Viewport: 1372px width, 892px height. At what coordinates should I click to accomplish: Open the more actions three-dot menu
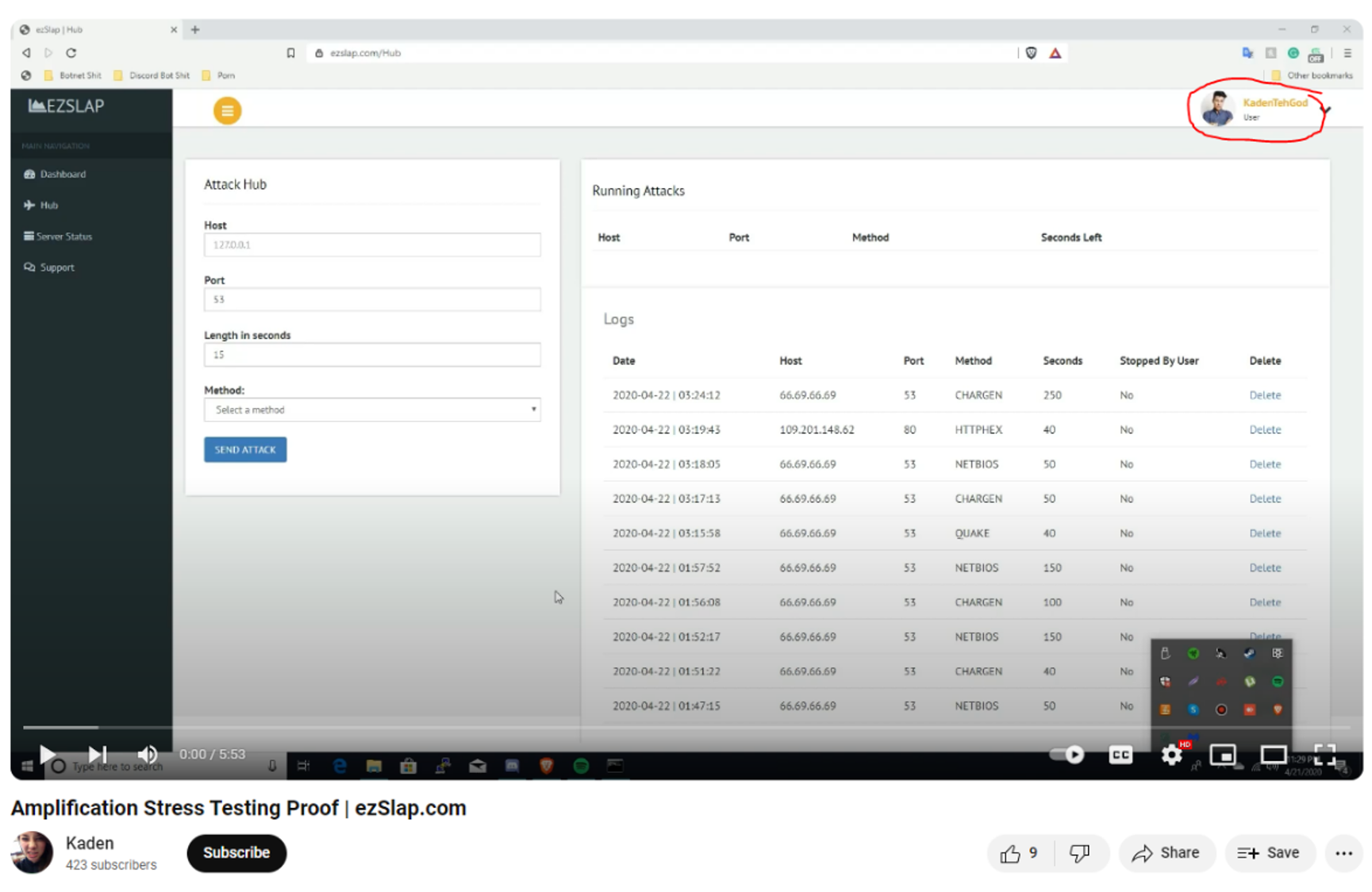(1343, 853)
